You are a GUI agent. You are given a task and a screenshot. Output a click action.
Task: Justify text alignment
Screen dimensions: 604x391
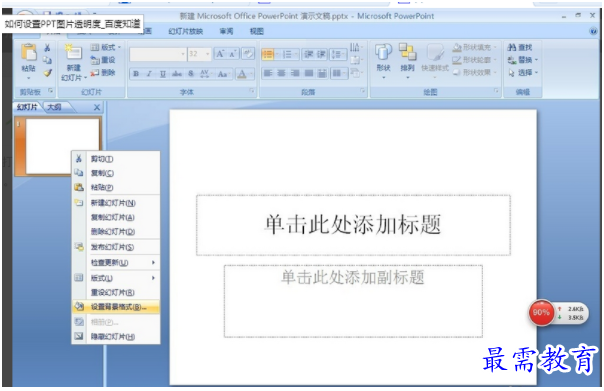coord(309,73)
